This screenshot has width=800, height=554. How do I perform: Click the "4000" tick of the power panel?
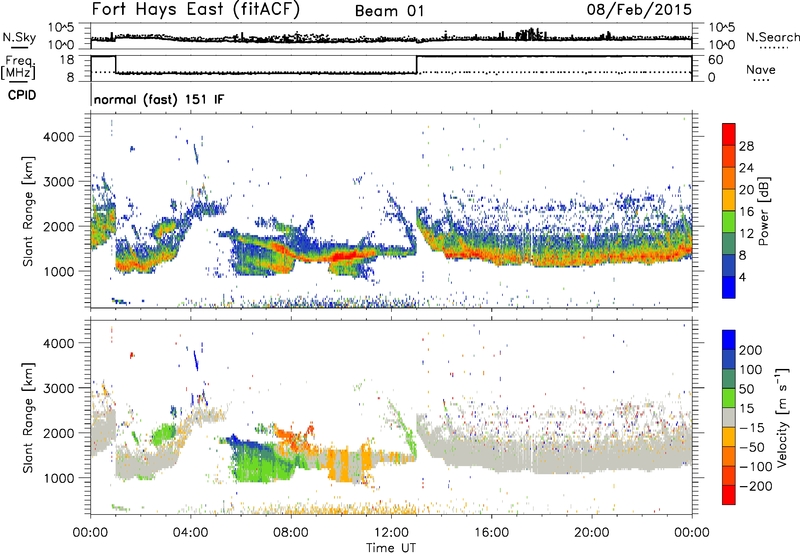58,137
